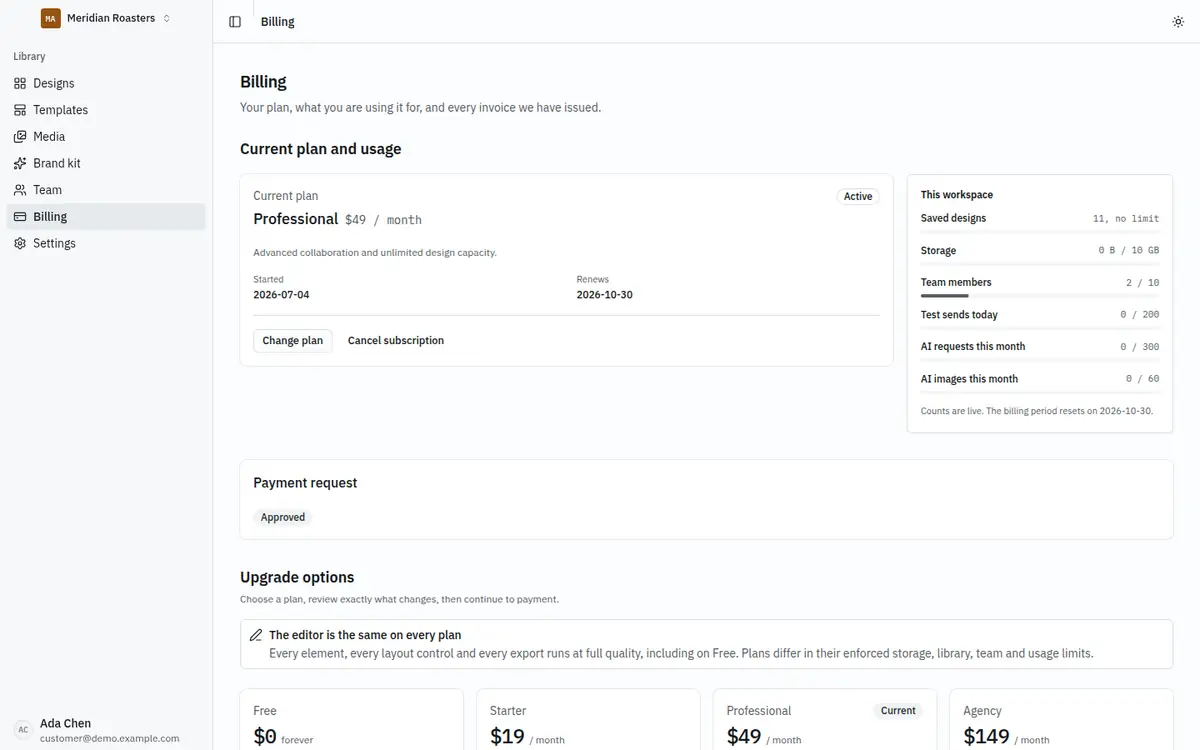Click the AI images value '0 / 60'

[1142, 379]
